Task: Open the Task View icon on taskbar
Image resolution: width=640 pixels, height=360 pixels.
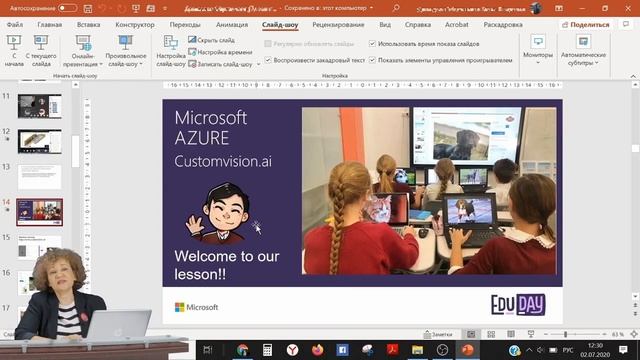Action: click(x=208, y=350)
